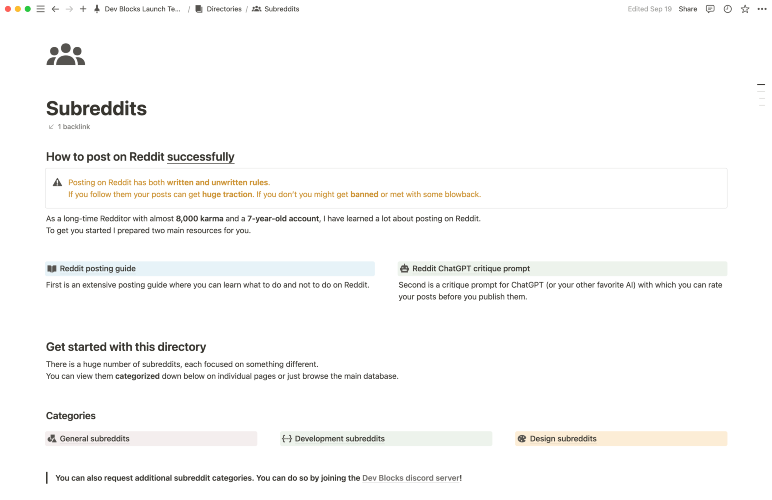Create a new page with plus icon

(83, 9)
